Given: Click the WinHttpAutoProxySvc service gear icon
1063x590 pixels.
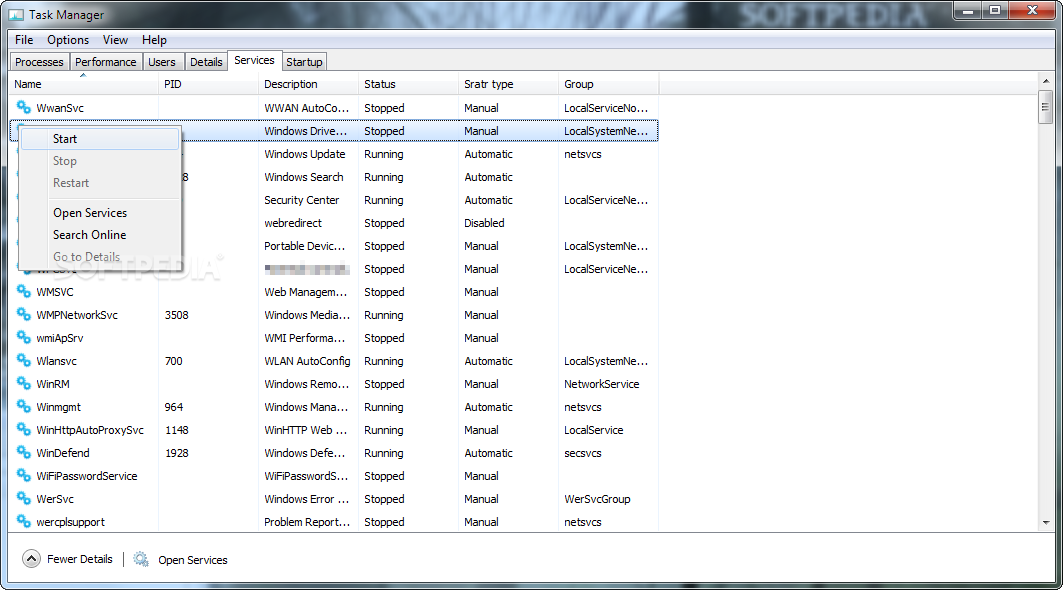Looking at the screenshot, I should tap(24, 430).
